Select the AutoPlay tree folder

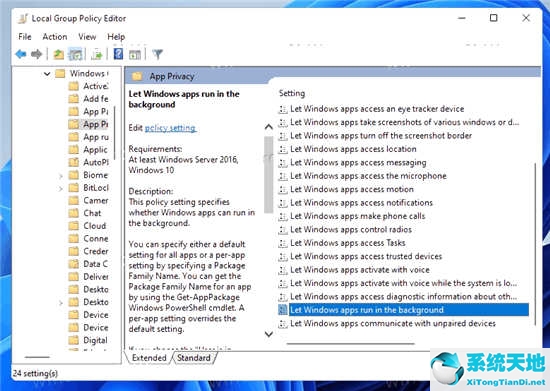[88, 162]
